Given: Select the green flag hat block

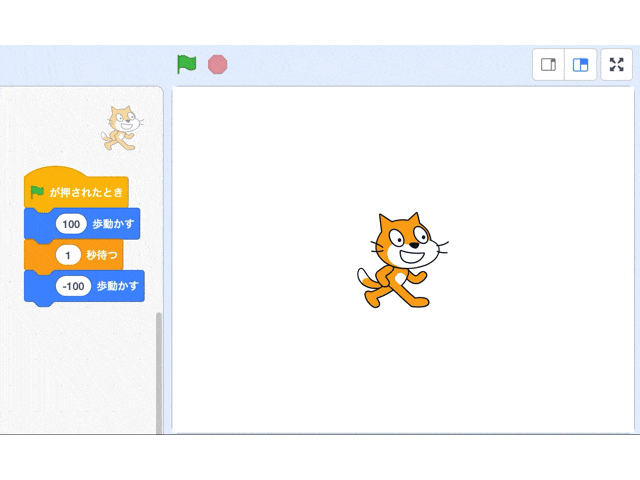Looking at the screenshot, I should [x=77, y=188].
